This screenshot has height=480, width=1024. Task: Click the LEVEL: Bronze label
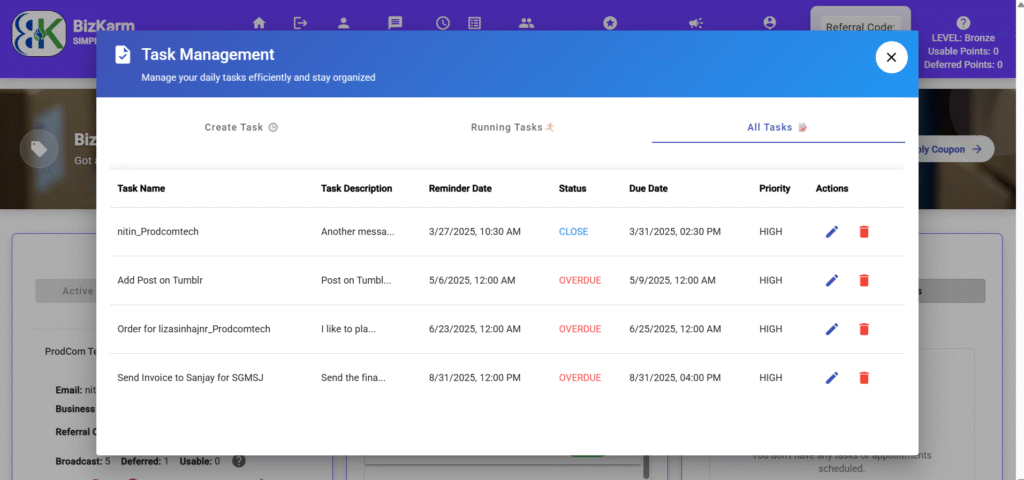(963, 39)
